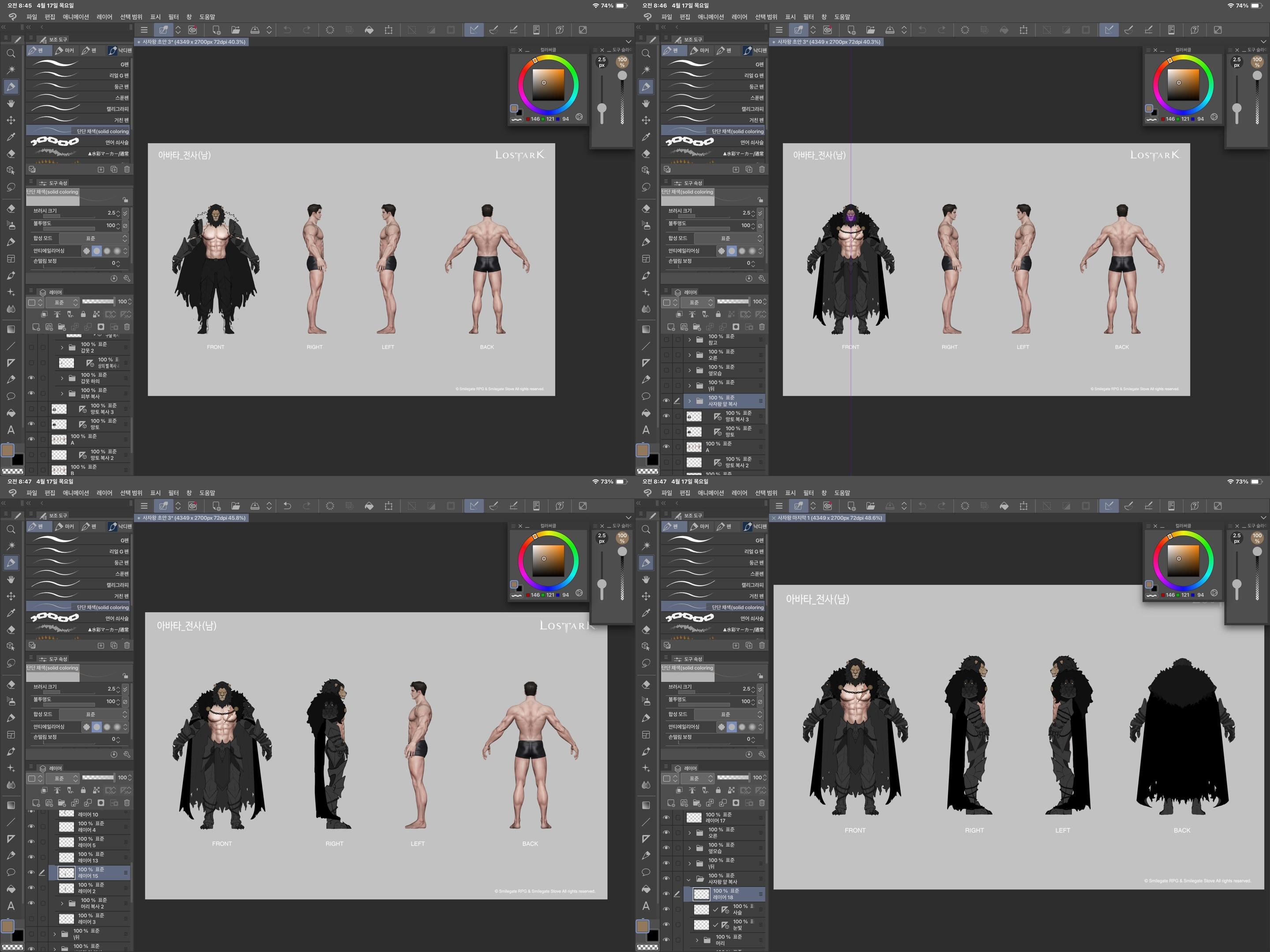Viewport: 1270px width, 952px height.
Task: Click New layer folder icon in 48.6% layer panel
Action: click(x=697, y=803)
